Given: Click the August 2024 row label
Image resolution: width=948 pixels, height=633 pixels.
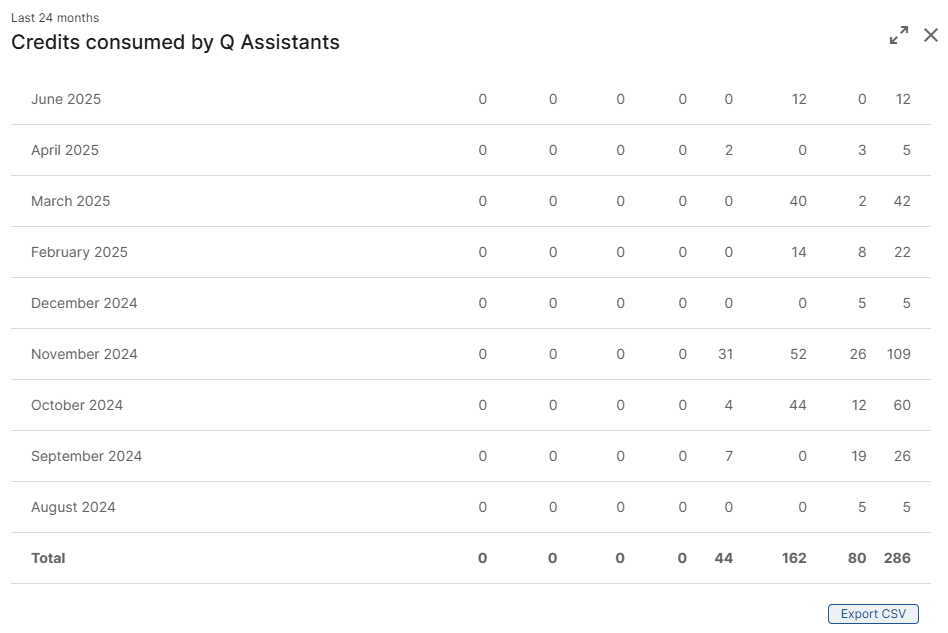Looking at the screenshot, I should tap(73, 507).
